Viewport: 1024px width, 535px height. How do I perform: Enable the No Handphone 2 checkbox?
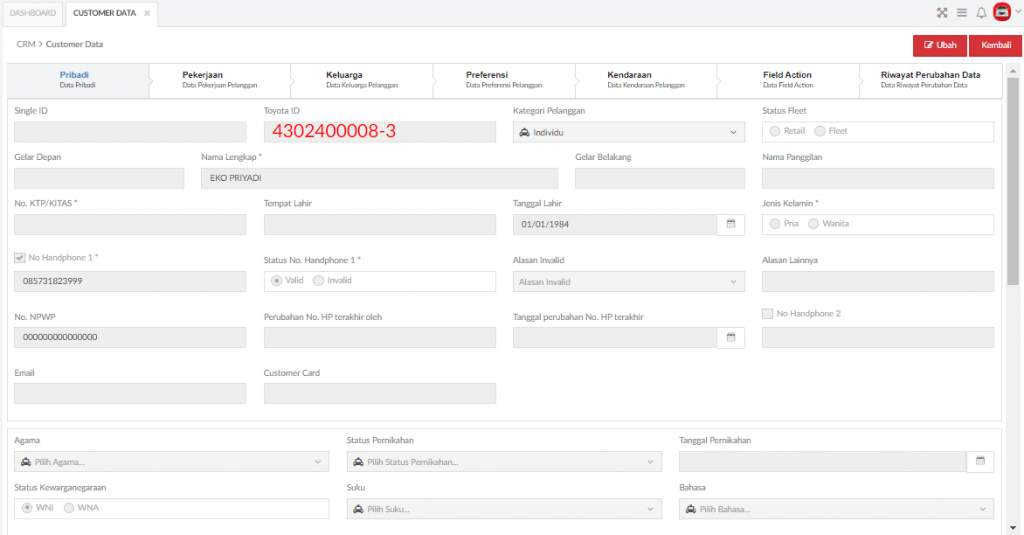[767, 314]
